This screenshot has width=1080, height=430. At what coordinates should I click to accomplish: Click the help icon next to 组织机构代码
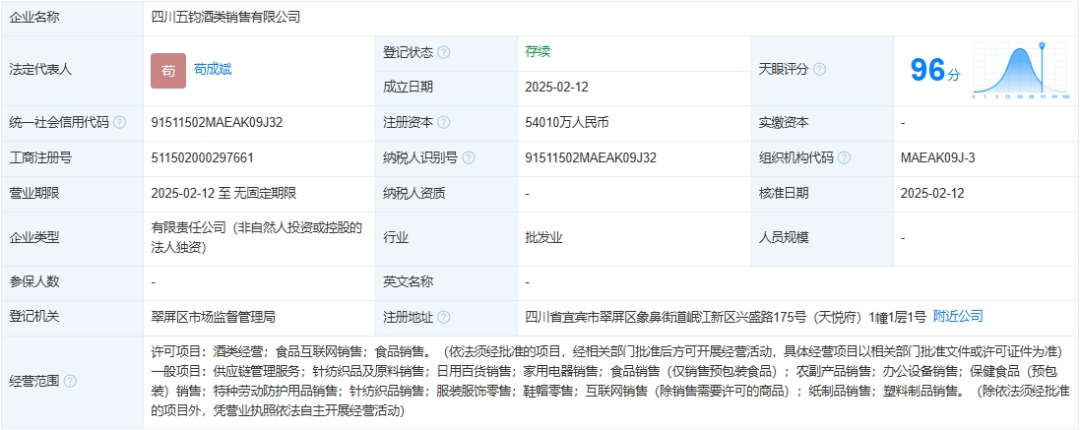click(844, 158)
